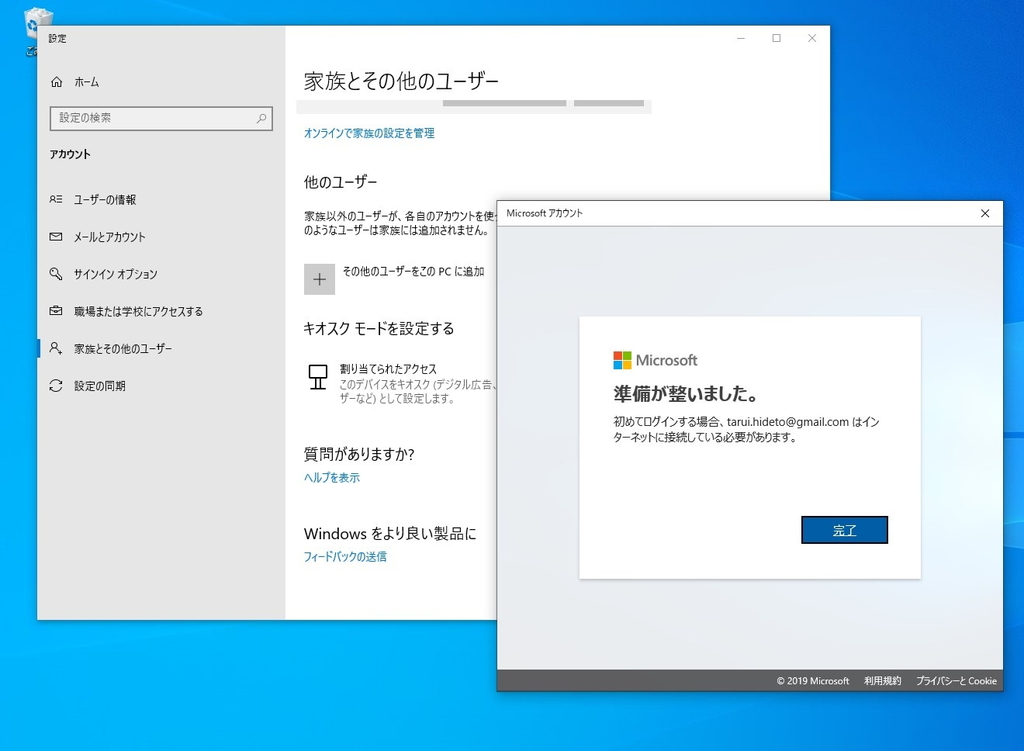Open オンラインで家族の設定を管理 link
The image size is (1024, 751).
pyautogui.click(x=368, y=132)
